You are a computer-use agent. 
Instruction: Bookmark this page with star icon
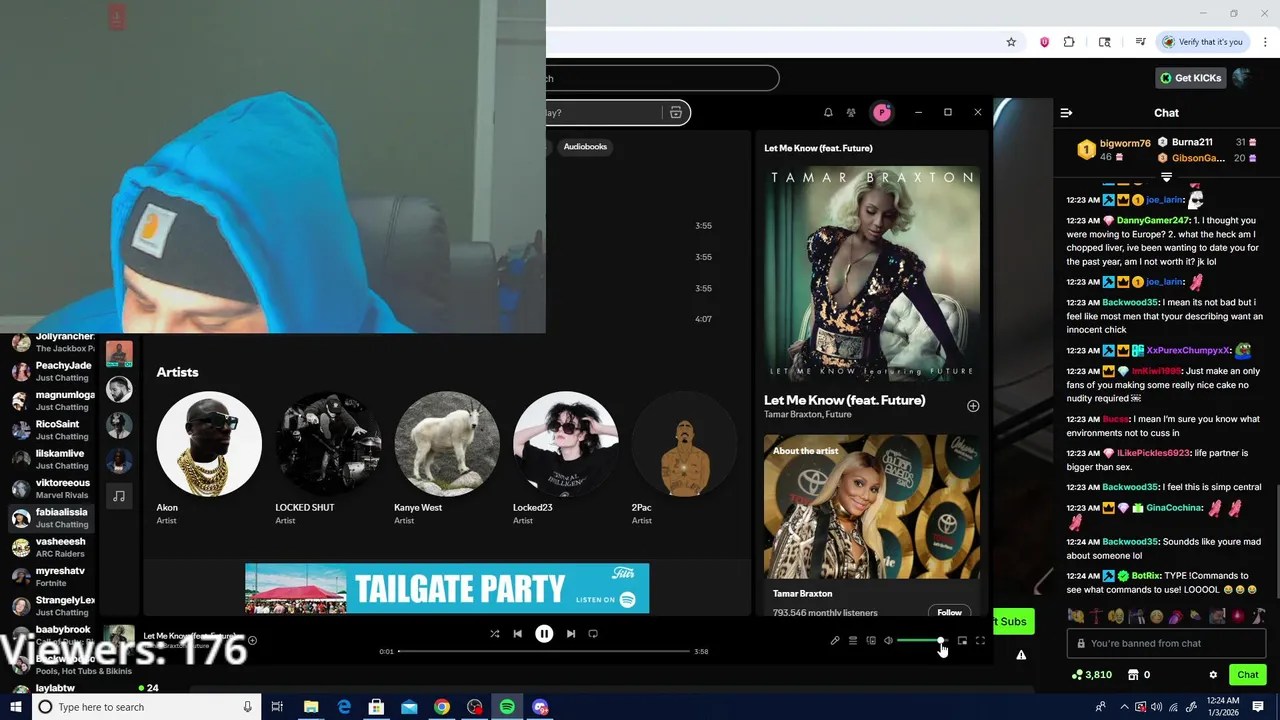point(1011,42)
